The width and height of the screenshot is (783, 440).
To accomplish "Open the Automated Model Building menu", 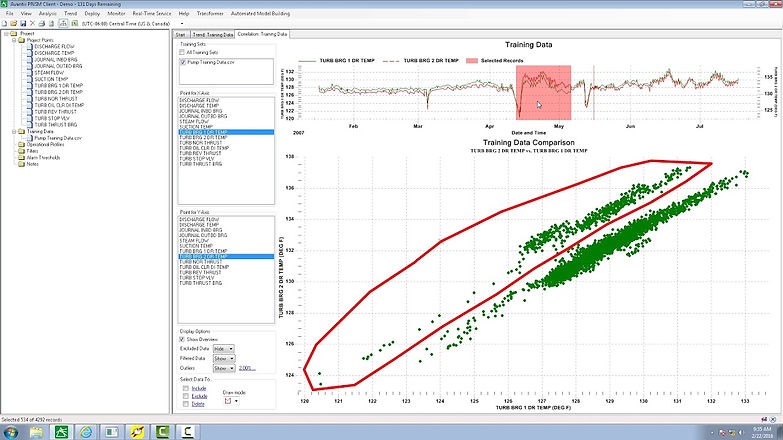I will point(260,13).
